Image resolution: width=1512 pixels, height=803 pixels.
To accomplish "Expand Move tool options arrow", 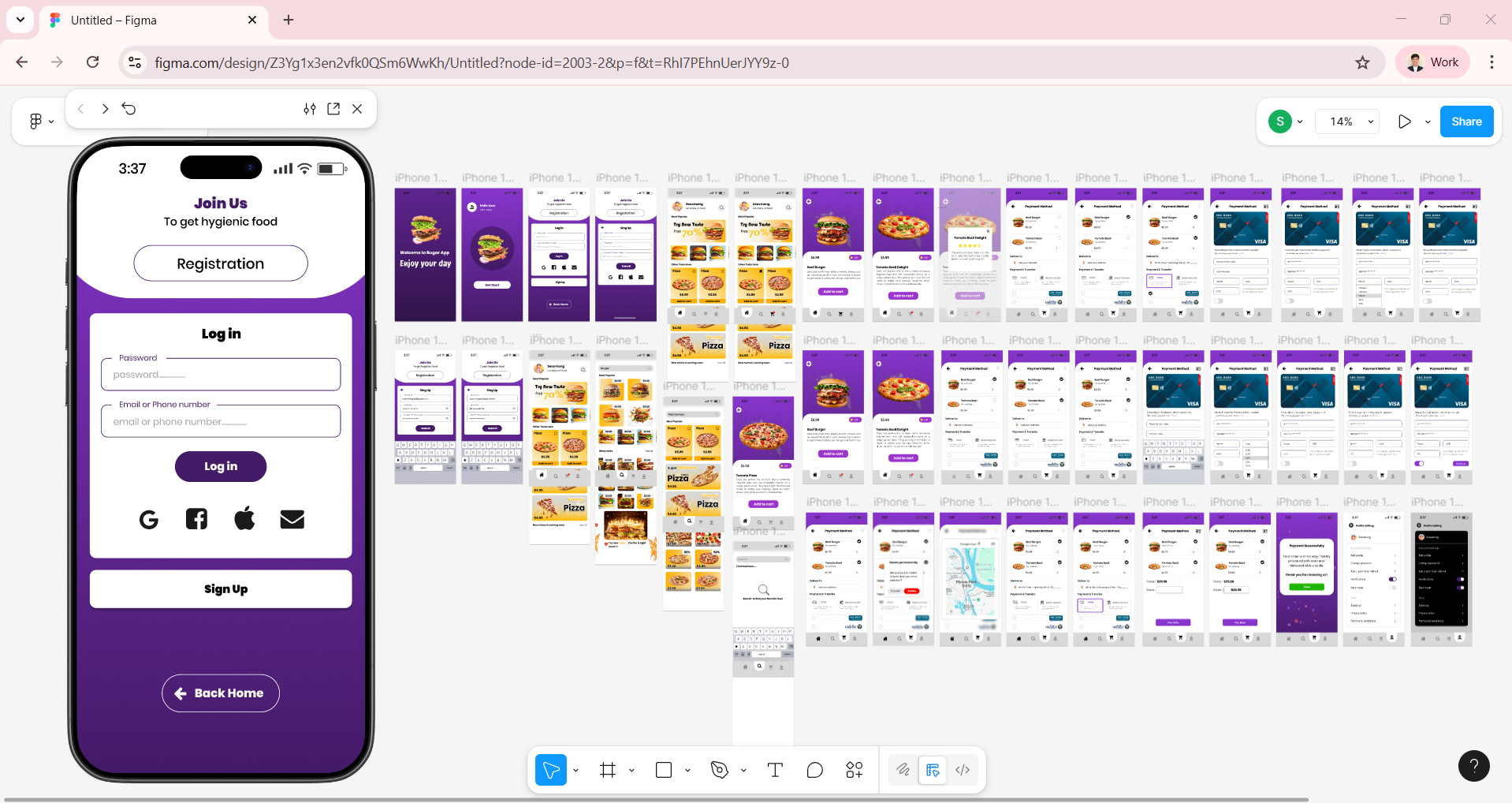I will click(575, 770).
